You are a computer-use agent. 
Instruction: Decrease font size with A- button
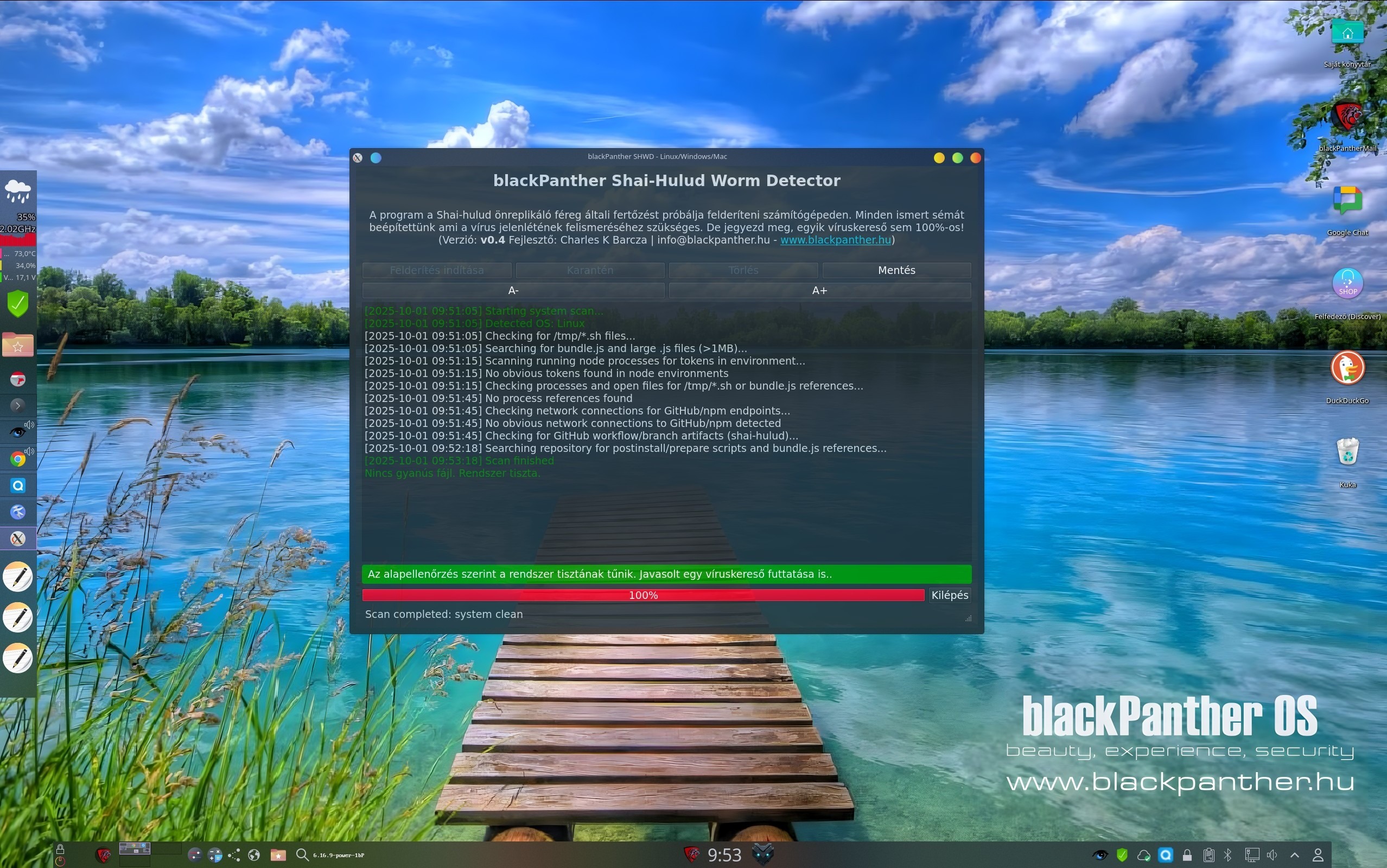(x=513, y=290)
